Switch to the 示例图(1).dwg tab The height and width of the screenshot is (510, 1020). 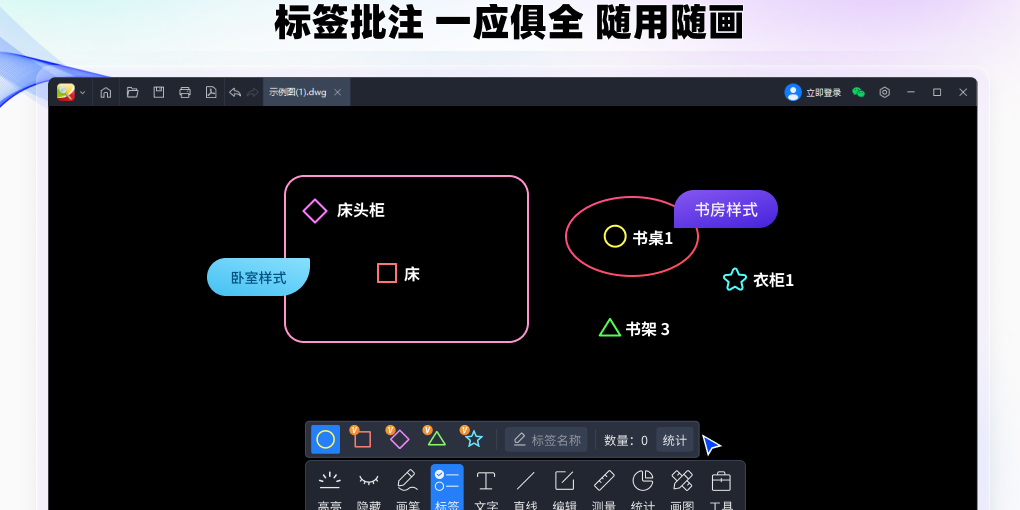(298, 92)
